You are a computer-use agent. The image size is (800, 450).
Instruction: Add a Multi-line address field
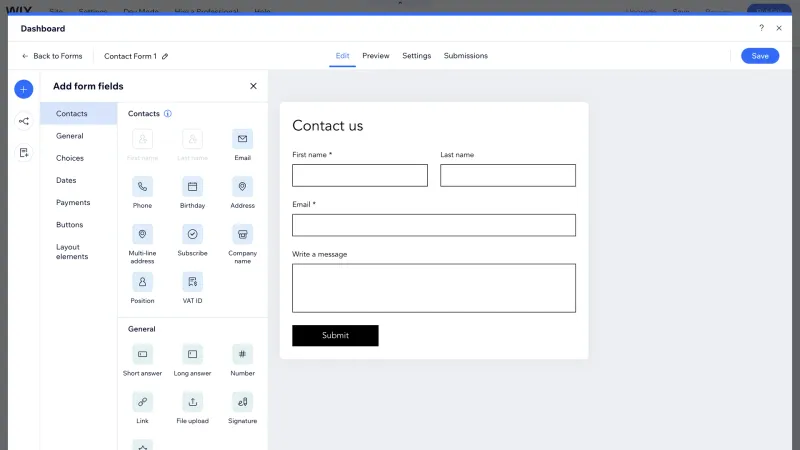click(x=142, y=234)
